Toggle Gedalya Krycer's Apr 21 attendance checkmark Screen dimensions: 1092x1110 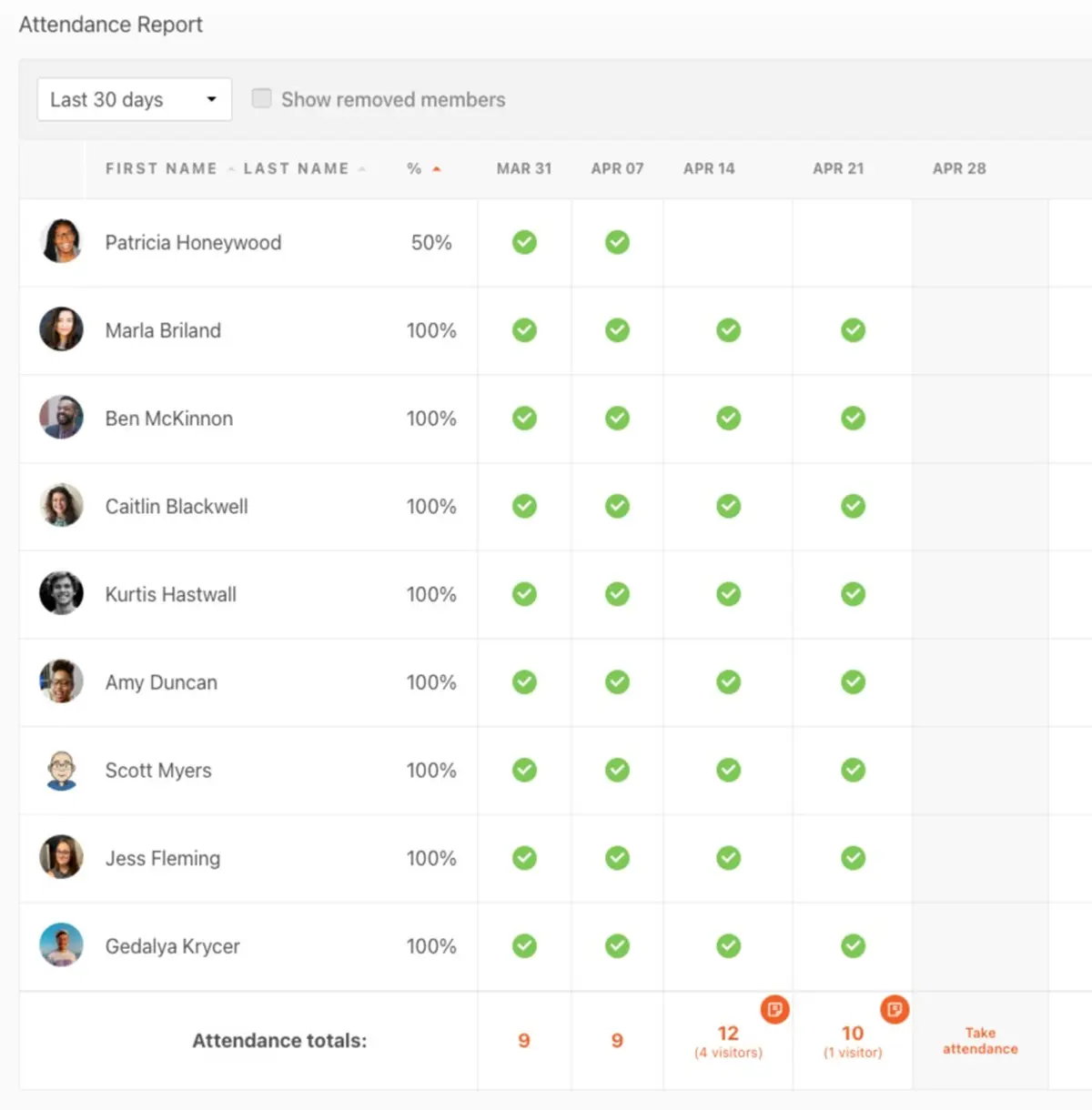853,946
